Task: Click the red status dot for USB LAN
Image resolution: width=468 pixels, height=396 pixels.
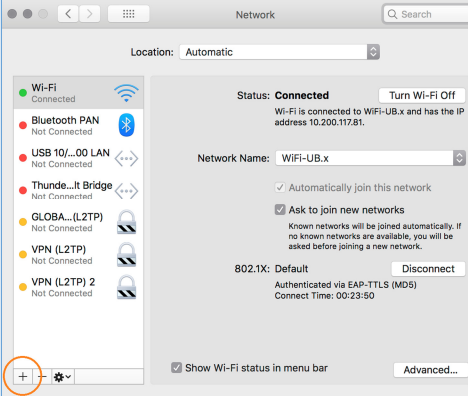Action: (23, 158)
